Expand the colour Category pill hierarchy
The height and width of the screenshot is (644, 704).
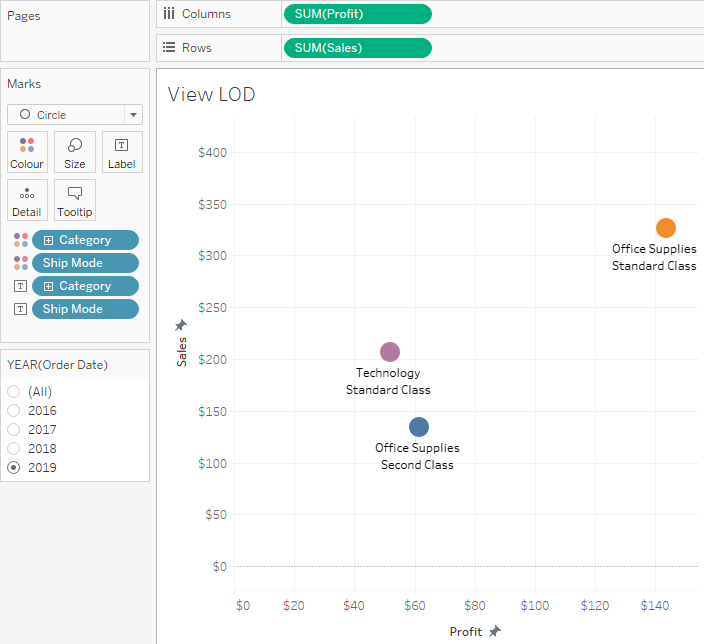48,240
